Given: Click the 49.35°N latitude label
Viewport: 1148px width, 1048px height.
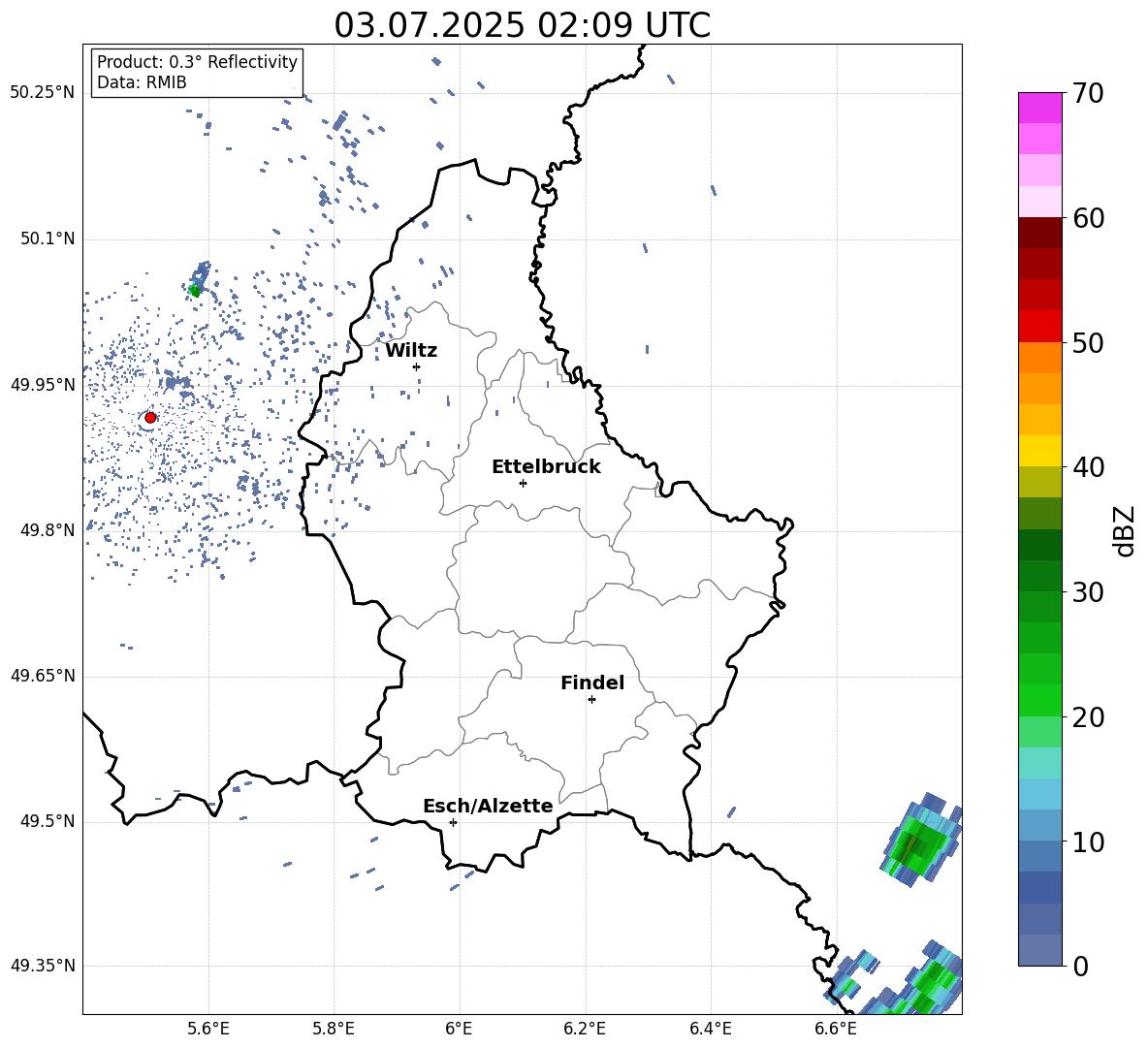Looking at the screenshot, I should point(42,966).
